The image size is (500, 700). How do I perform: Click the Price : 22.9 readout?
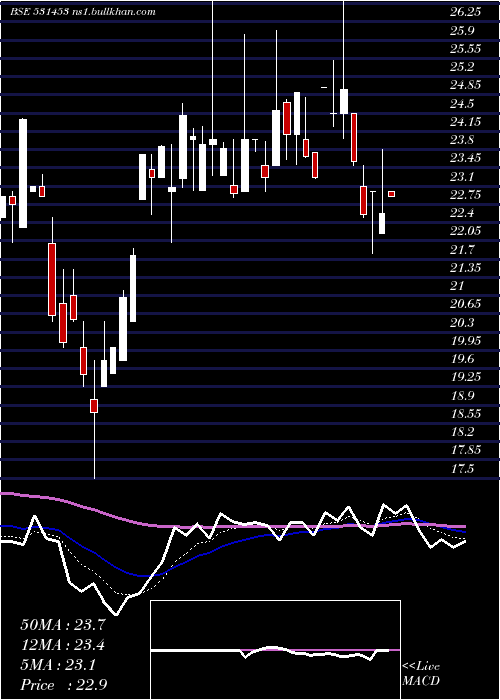63,685
